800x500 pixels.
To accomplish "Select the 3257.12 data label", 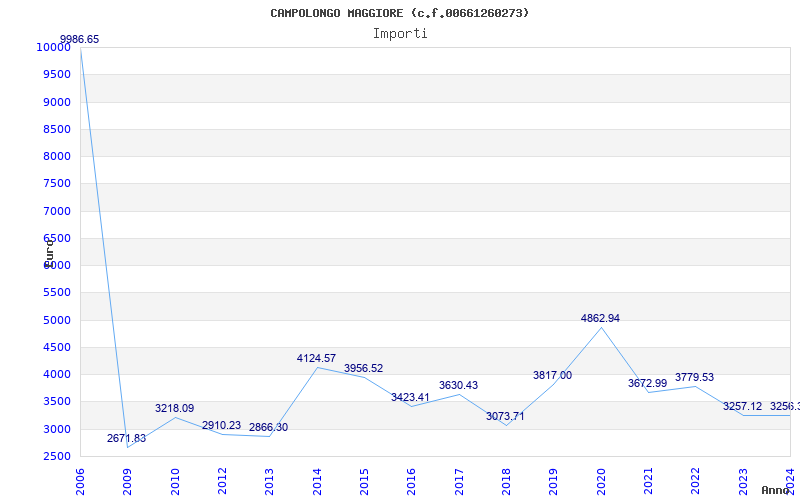I will click(x=742, y=407).
